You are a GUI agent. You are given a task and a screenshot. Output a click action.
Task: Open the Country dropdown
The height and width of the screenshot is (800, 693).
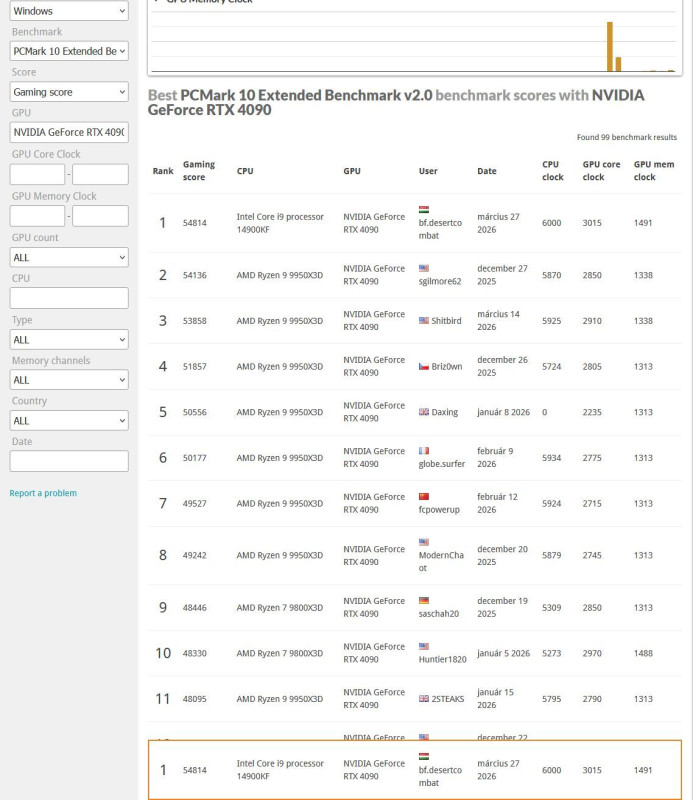tap(69, 420)
